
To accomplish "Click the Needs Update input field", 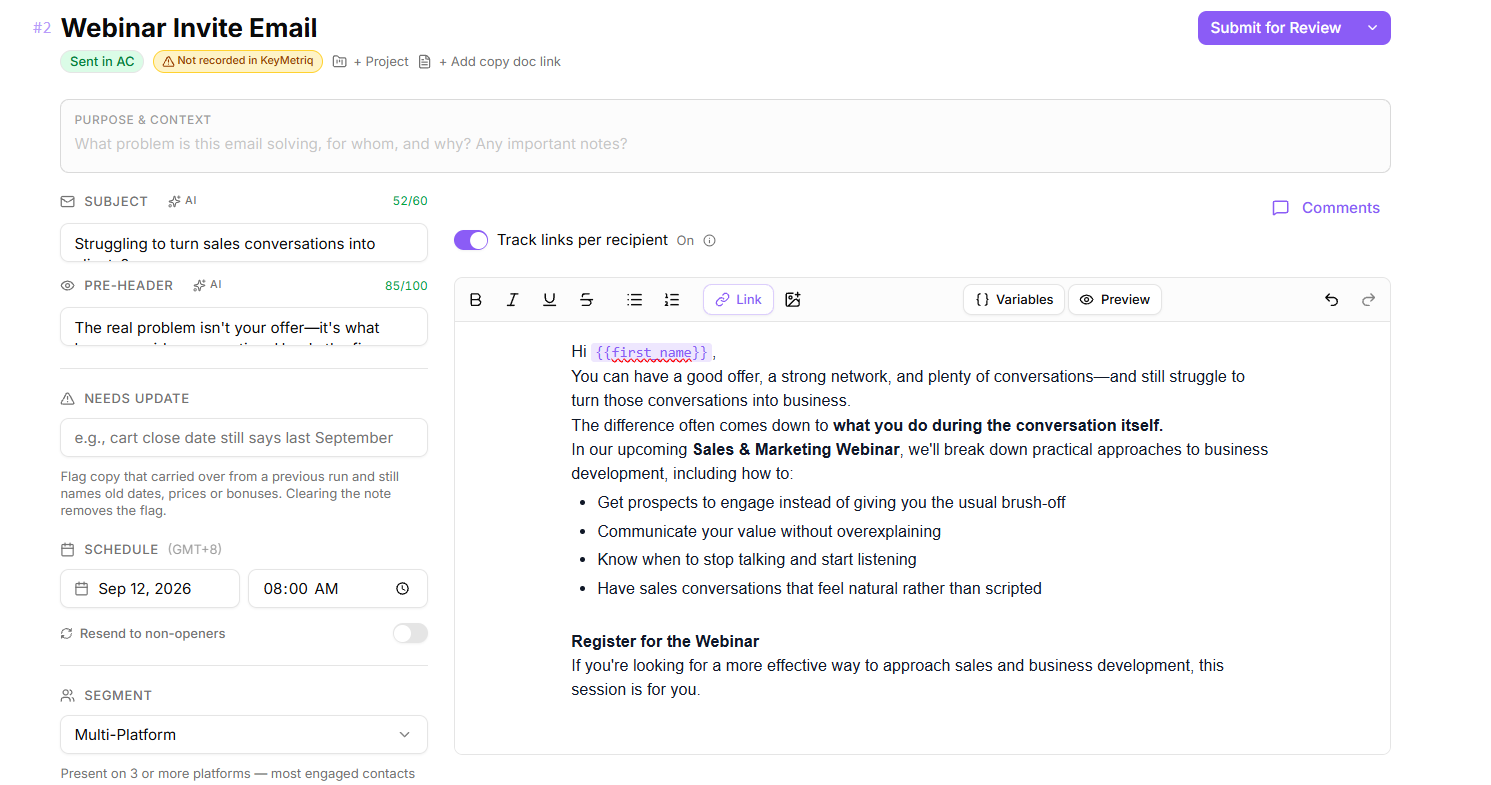I will pyautogui.click(x=244, y=437).
